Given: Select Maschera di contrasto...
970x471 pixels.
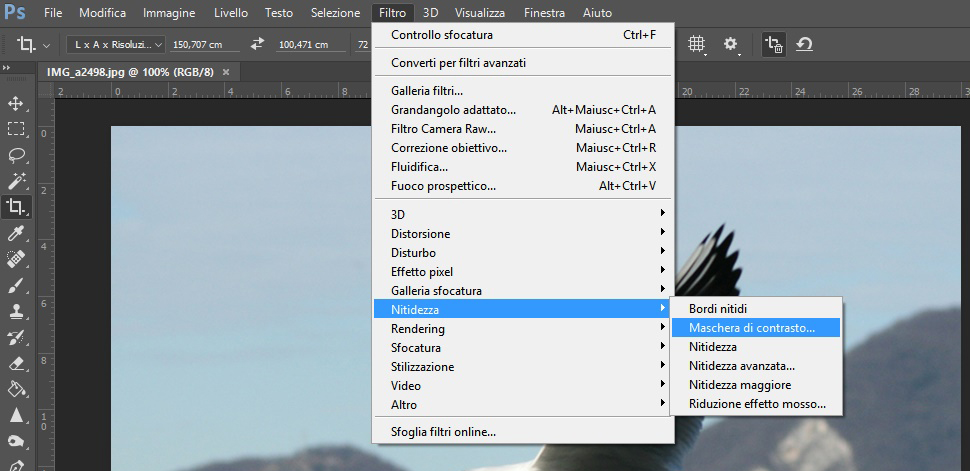Looking at the screenshot, I should click(x=756, y=328).
